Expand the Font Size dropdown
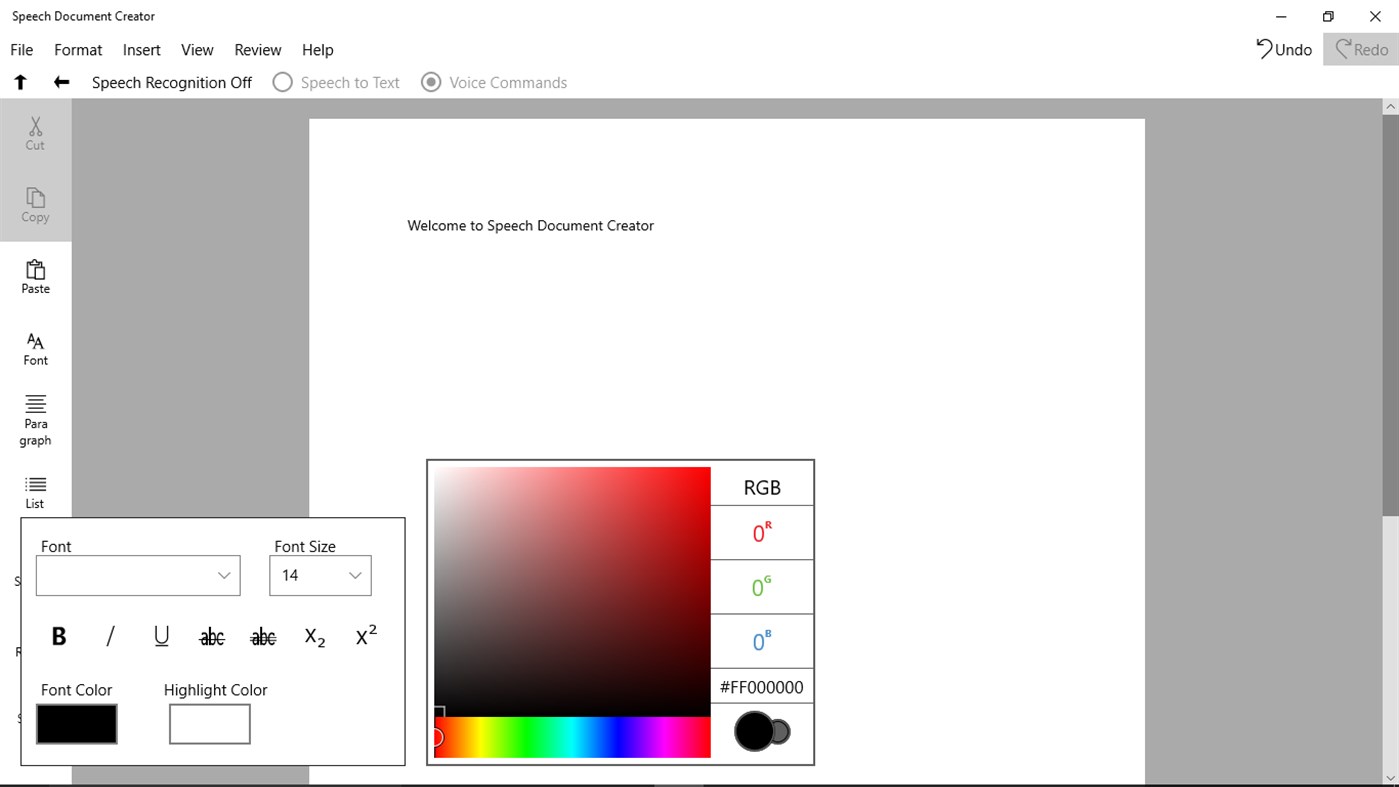This screenshot has height=787, width=1399. (x=320, y=575)
